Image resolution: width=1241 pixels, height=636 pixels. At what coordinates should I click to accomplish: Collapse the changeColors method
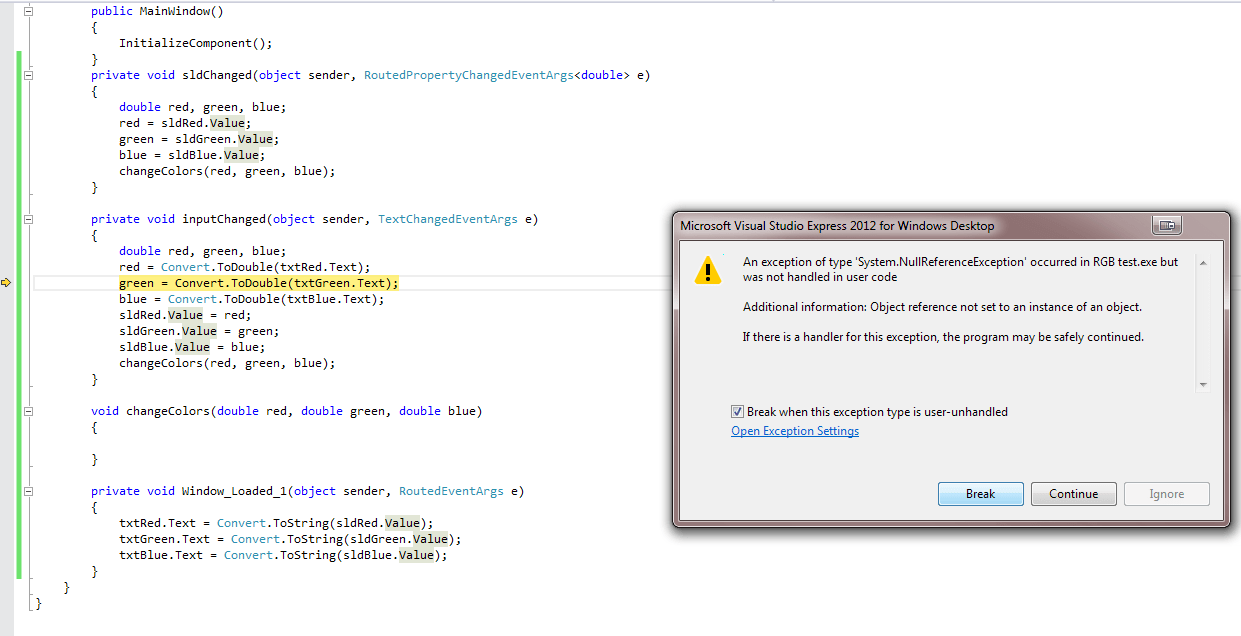tap(28, 411)
